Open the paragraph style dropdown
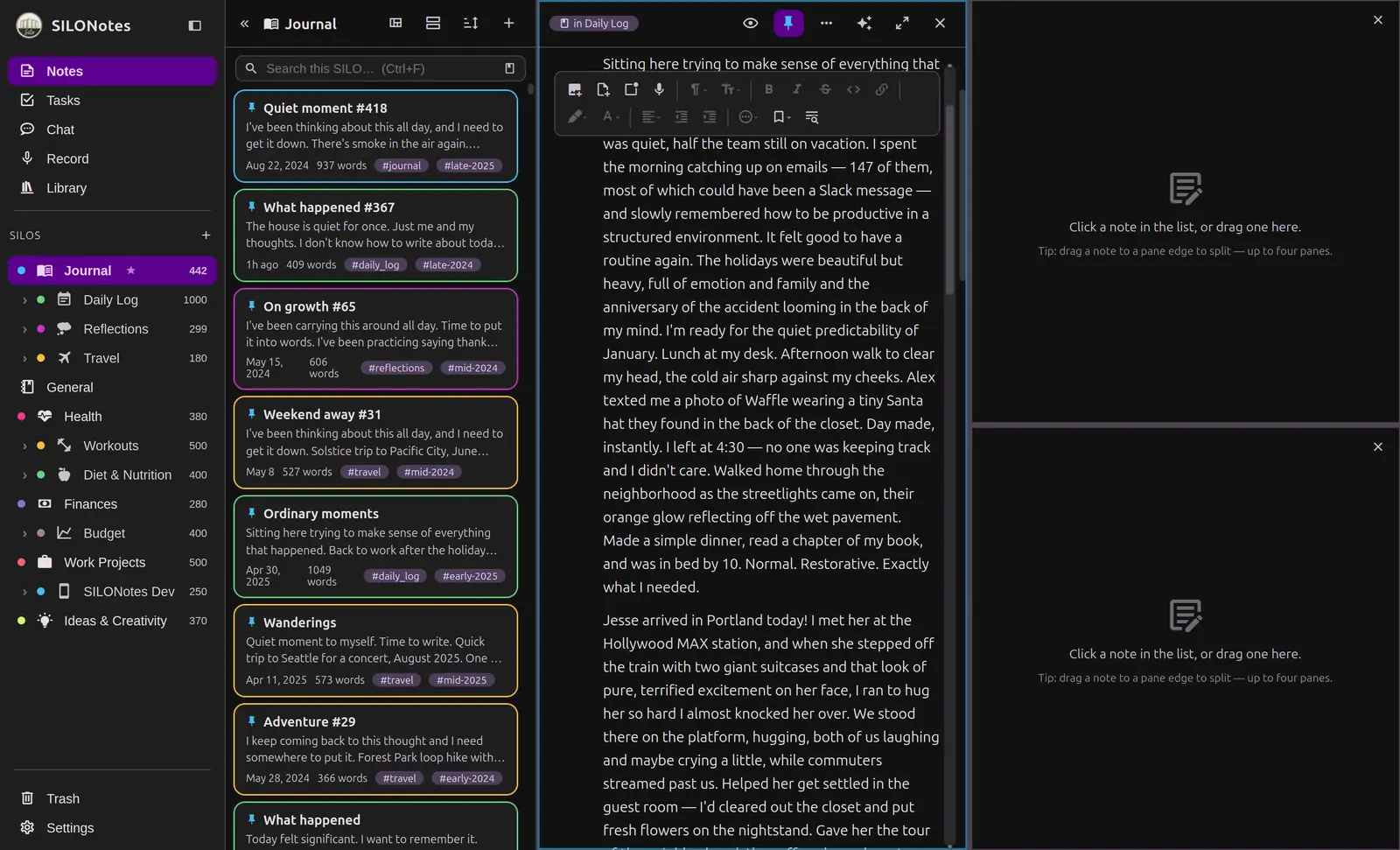The image size is (1400, 850). point(697,89)
